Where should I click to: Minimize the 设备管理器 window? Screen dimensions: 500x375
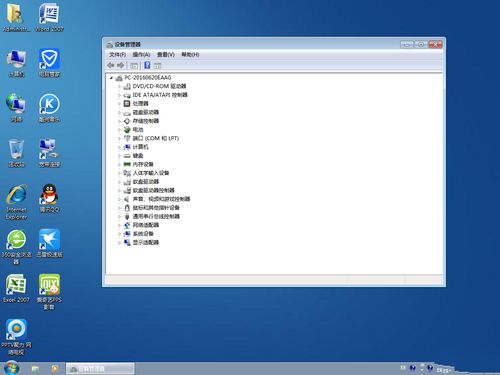[x=407, y=44]
